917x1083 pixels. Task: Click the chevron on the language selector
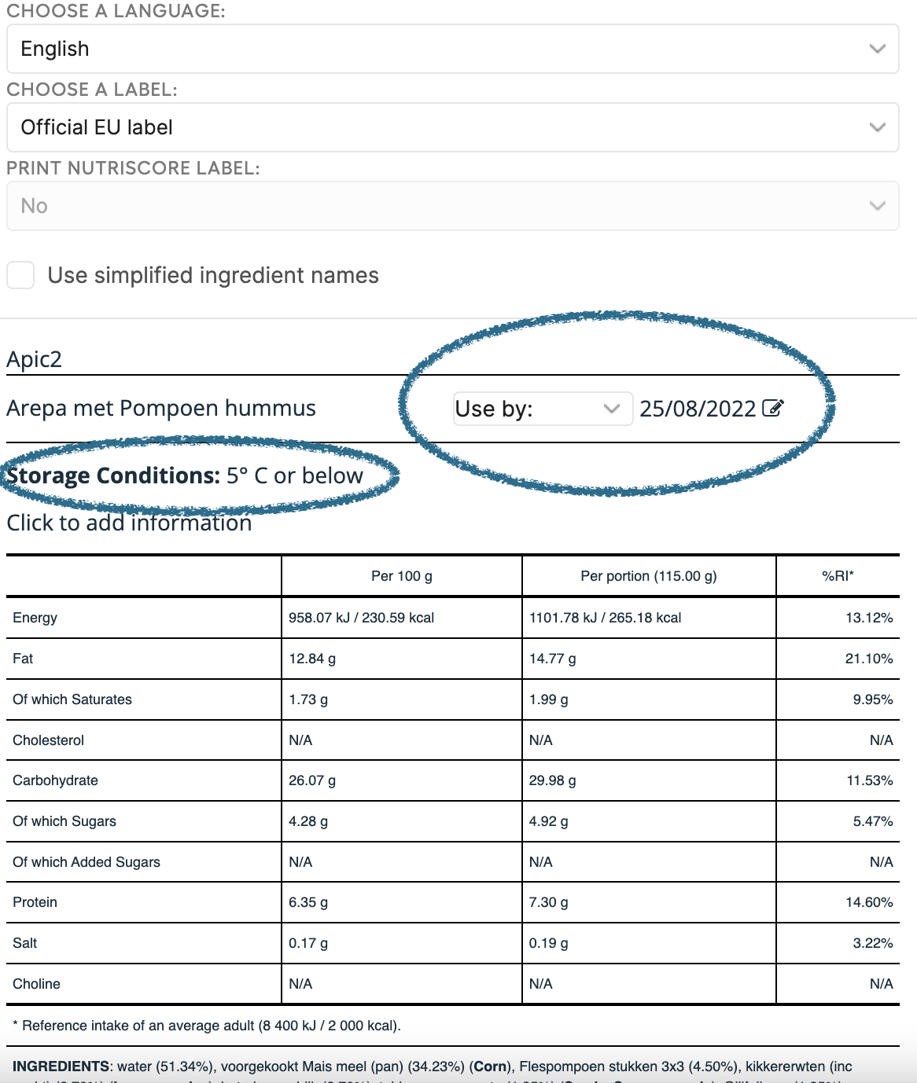(877, 48)
